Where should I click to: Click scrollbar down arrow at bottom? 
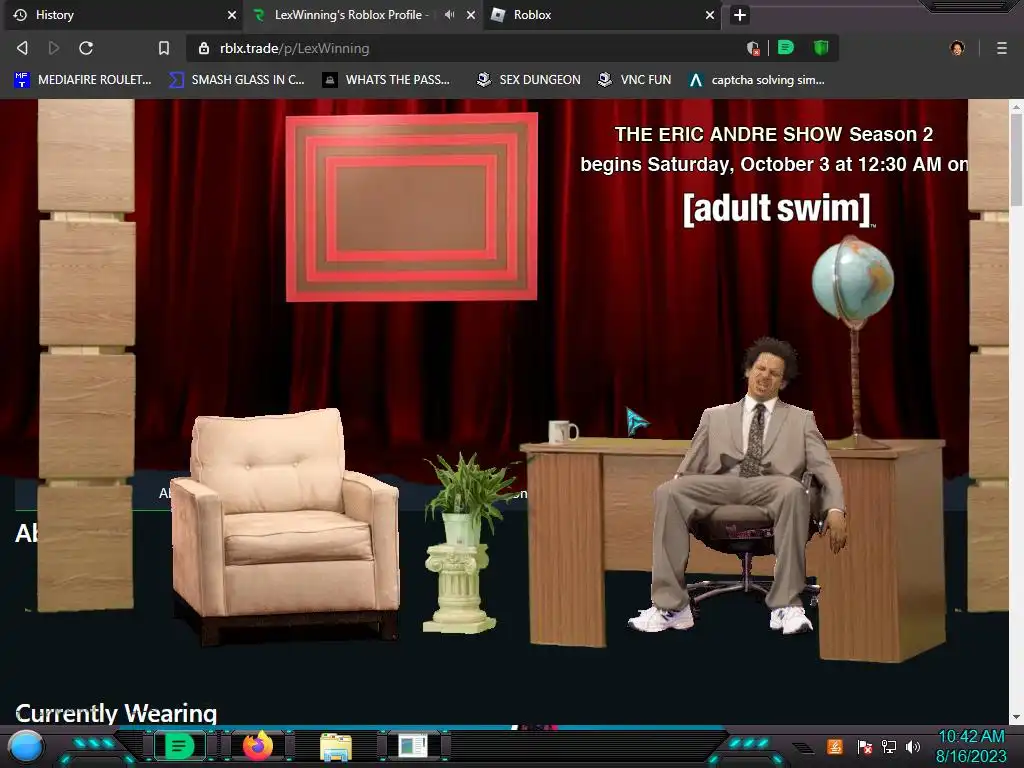pos(1016,718)
